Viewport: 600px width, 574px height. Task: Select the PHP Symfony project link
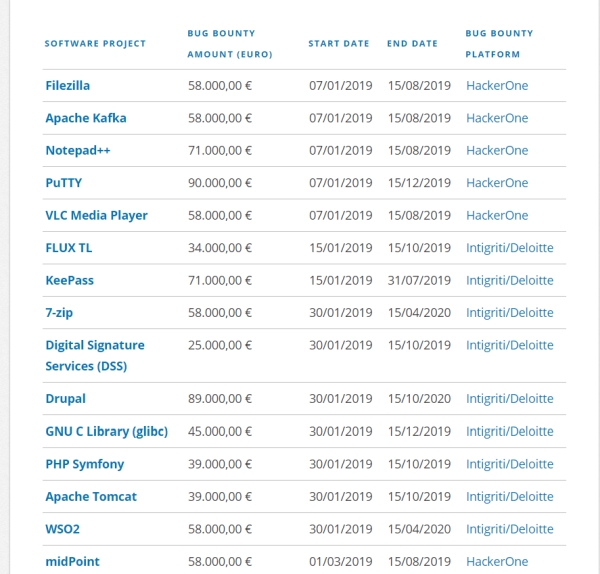85,464
